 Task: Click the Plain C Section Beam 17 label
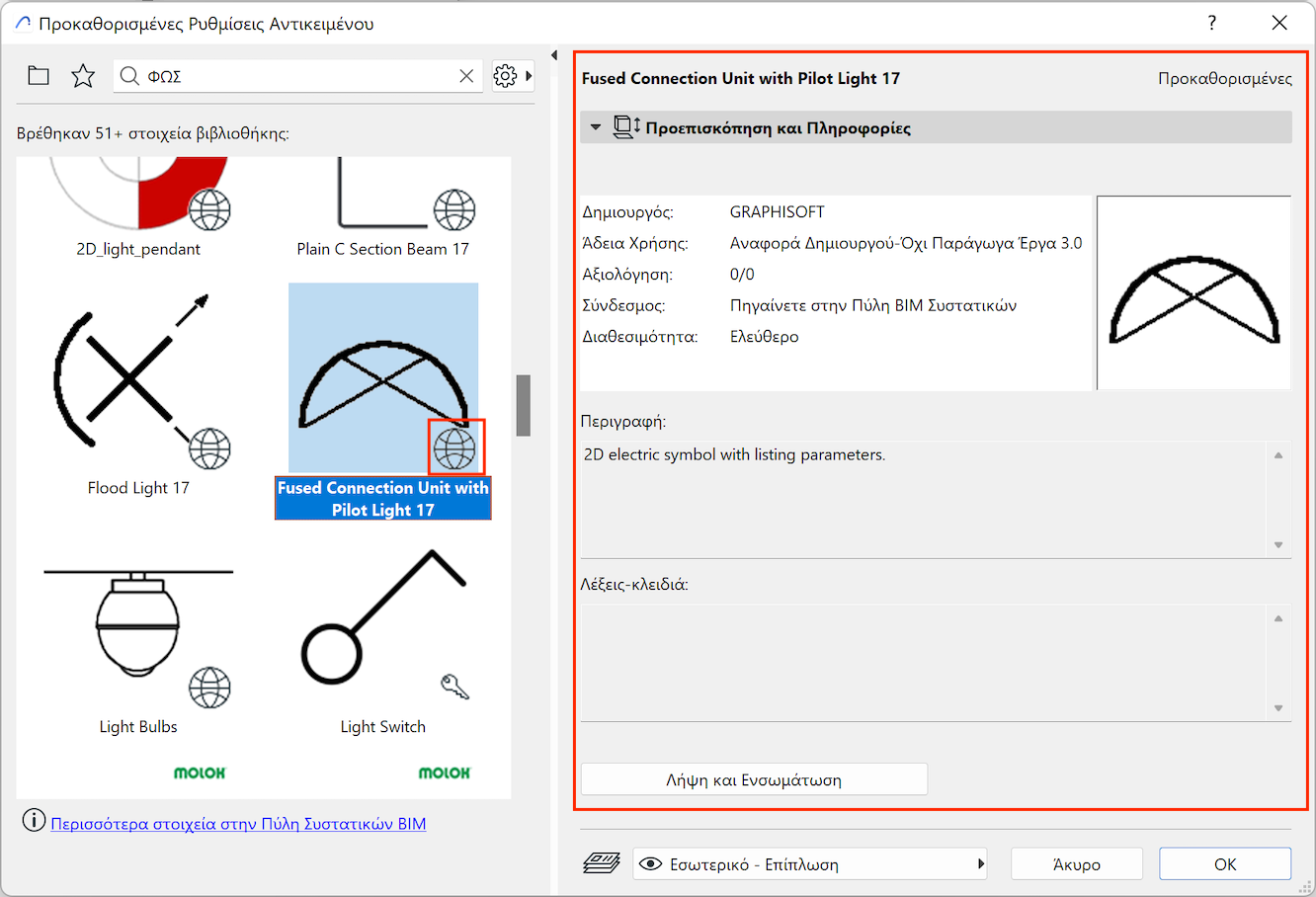coord(383,249)
